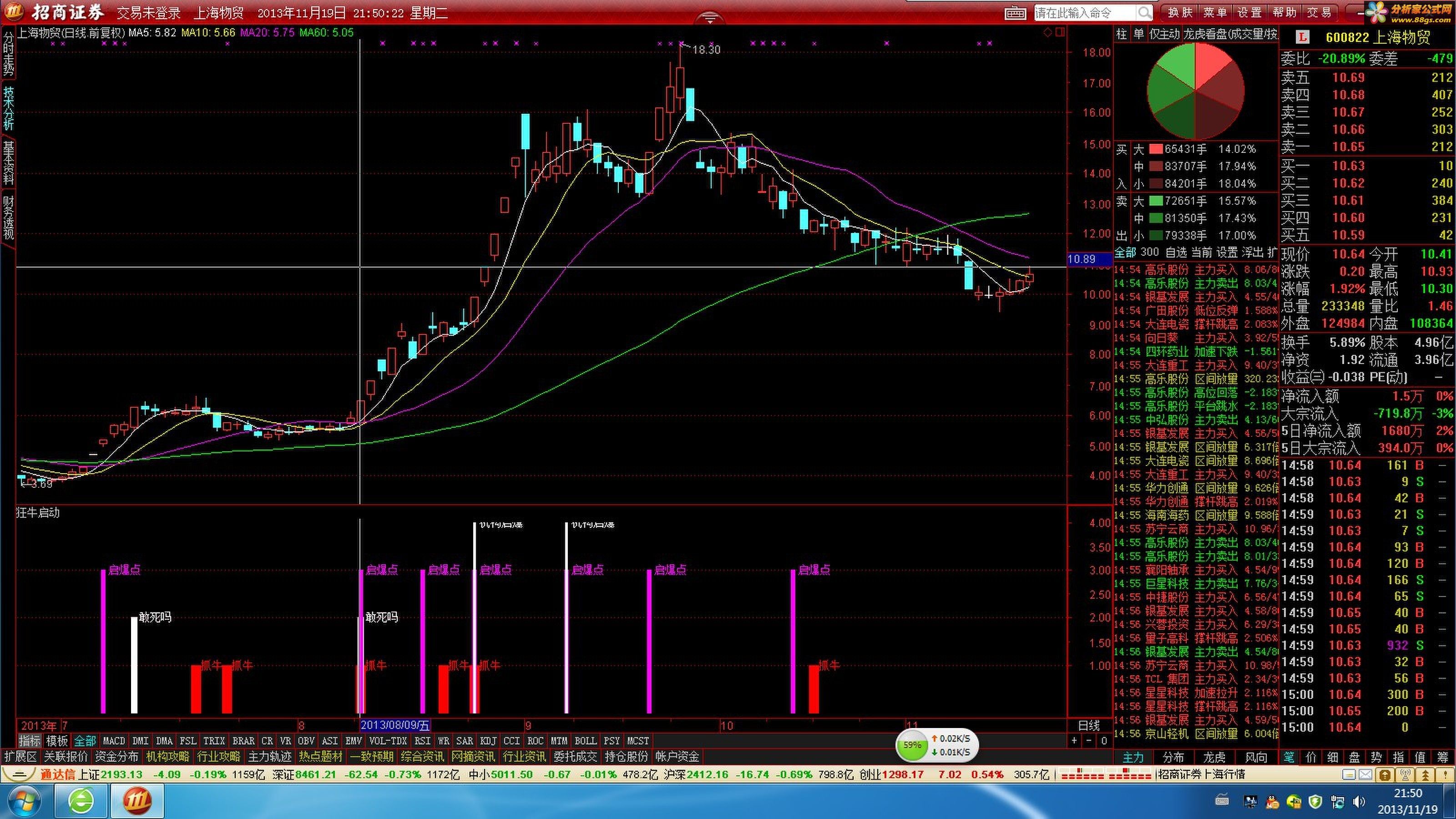Click the green shield security tray icon
Screen dimensions: 1456x819
click(x=1316, y=801)
